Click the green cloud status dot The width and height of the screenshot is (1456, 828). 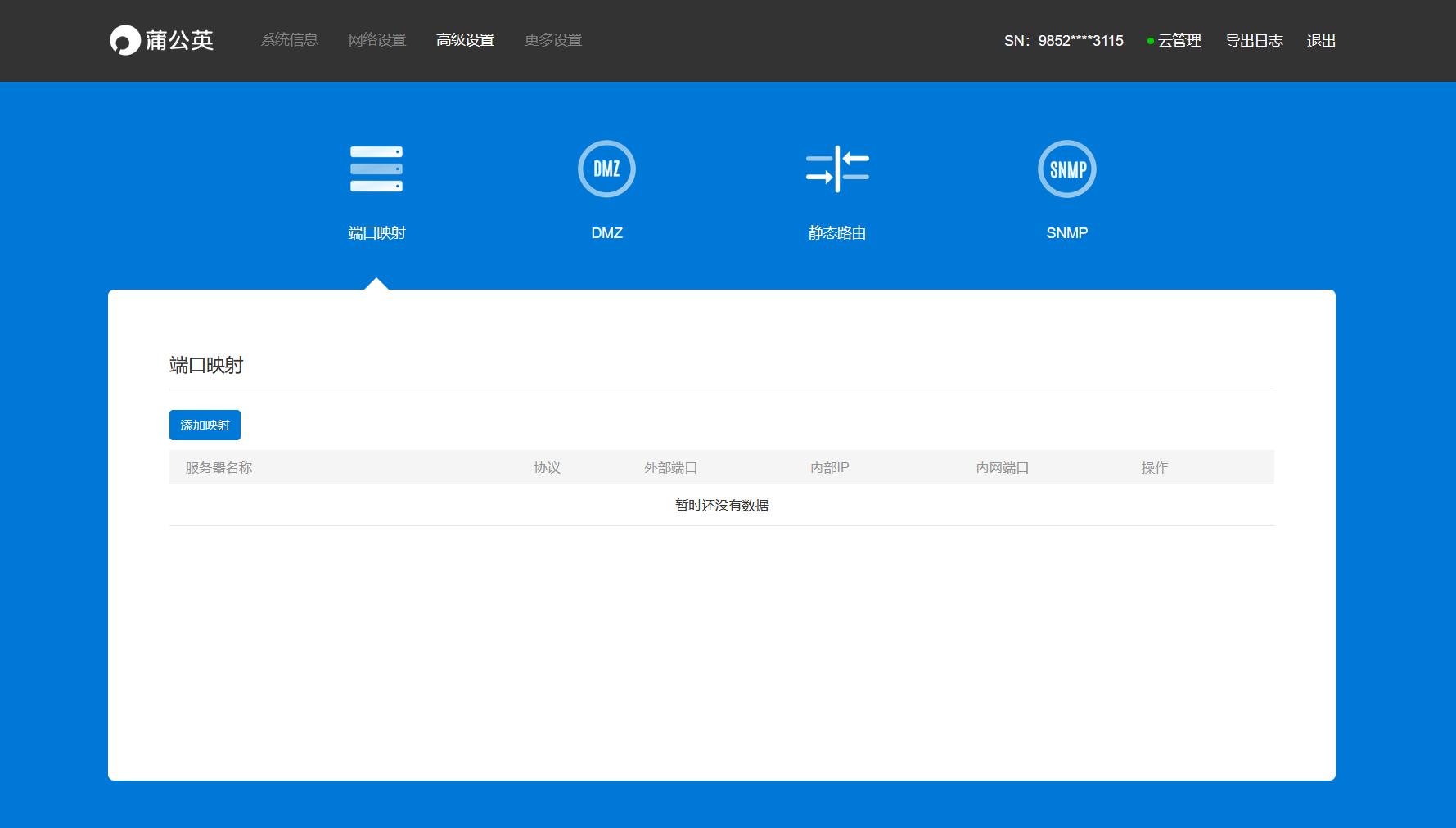point(1151,41)
